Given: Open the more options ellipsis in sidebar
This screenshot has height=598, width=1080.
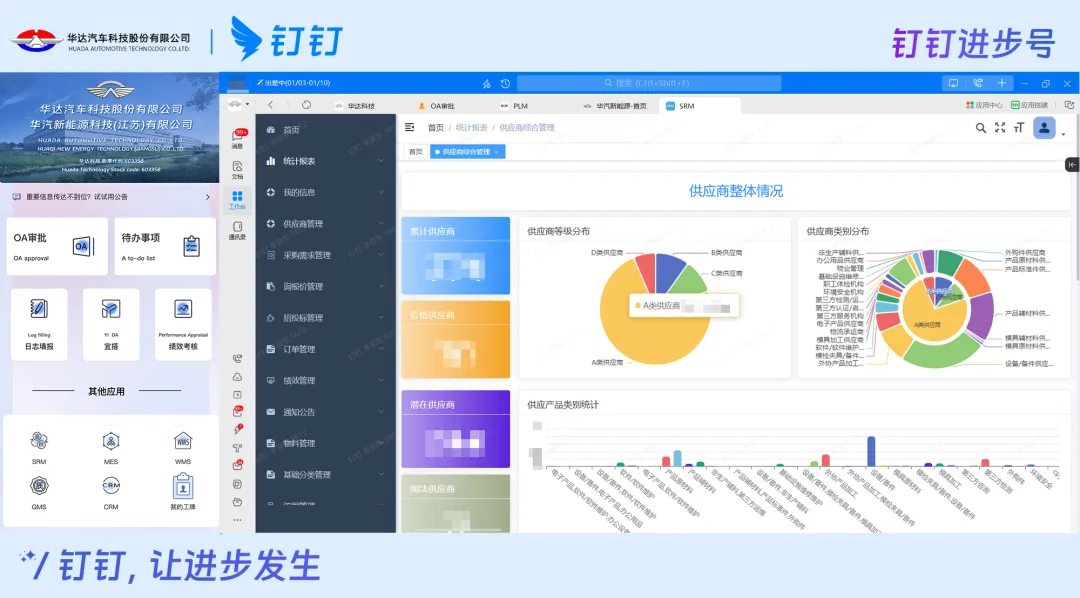Looking at the screenshot, I should 238,519.
